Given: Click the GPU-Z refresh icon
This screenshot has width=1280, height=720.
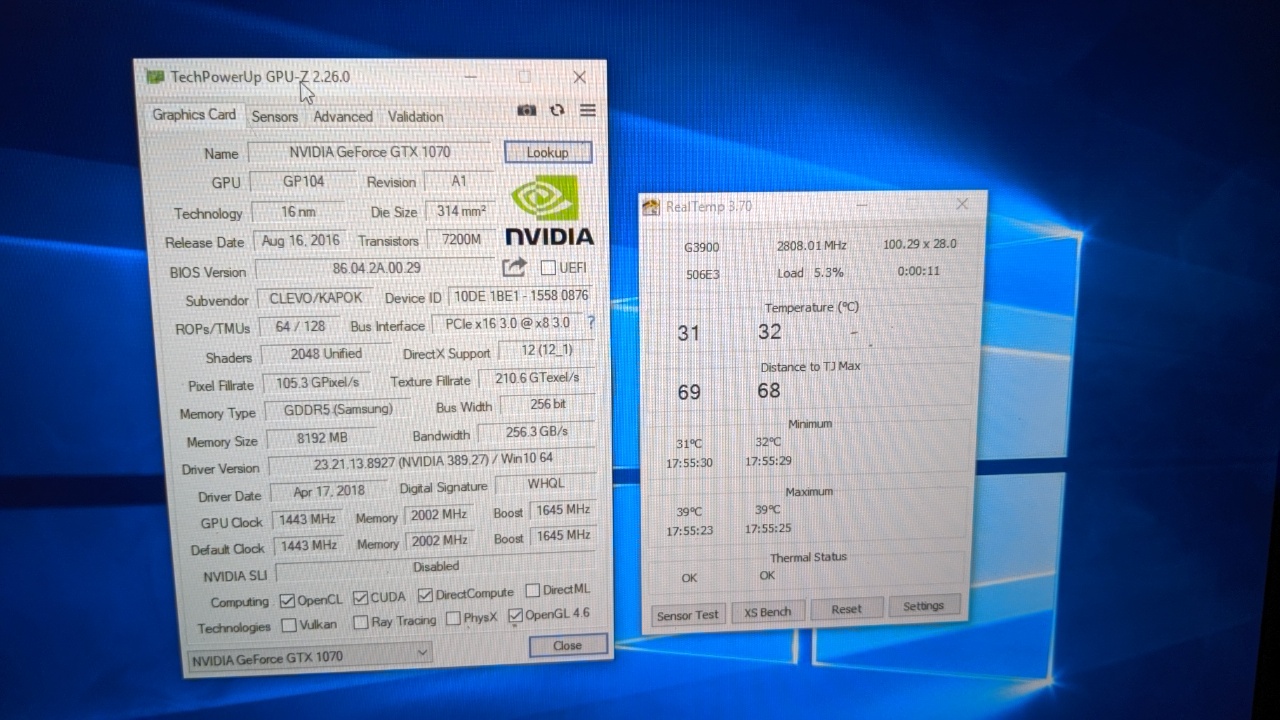Looking at the screenshot, I should 557,110.
